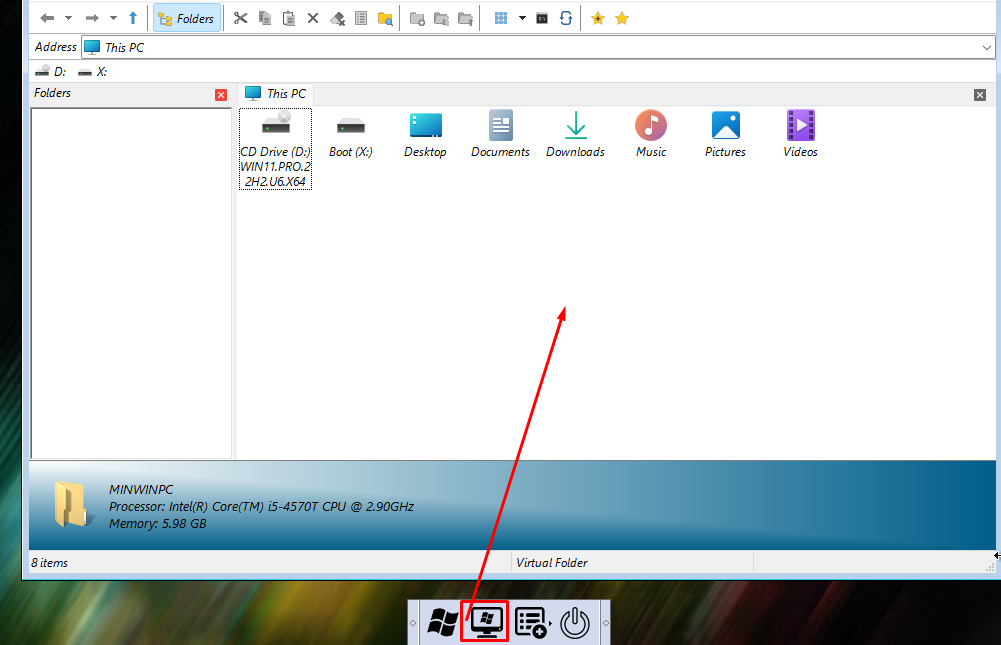Image resolution: width=1001 pixels, height=645 pixels.
Task: Open the Favorites star icon
Action: (622, 19)
